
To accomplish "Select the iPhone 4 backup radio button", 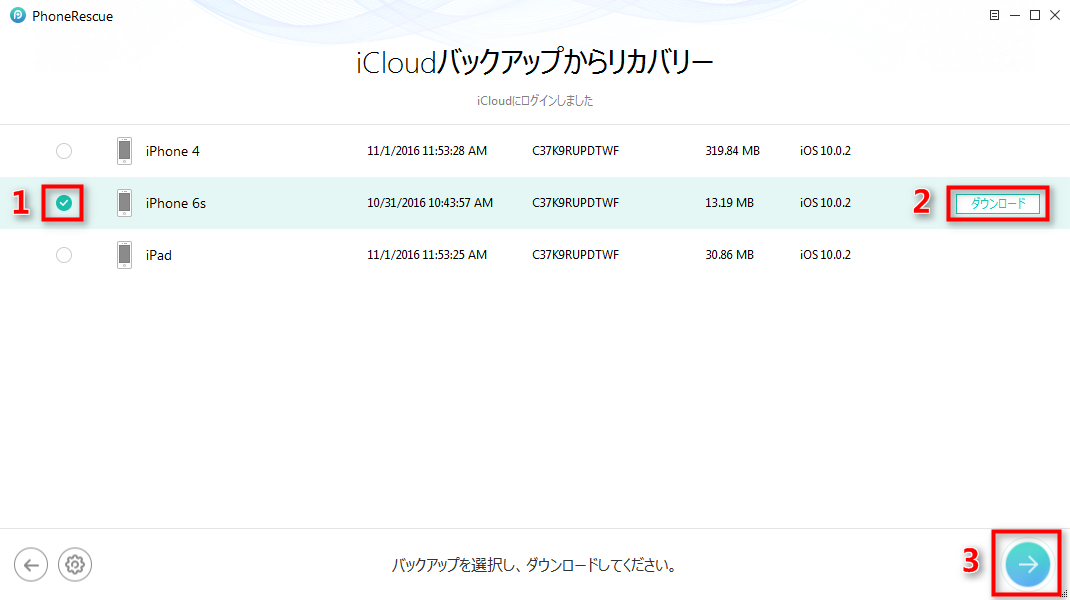I will pos(63,151).
